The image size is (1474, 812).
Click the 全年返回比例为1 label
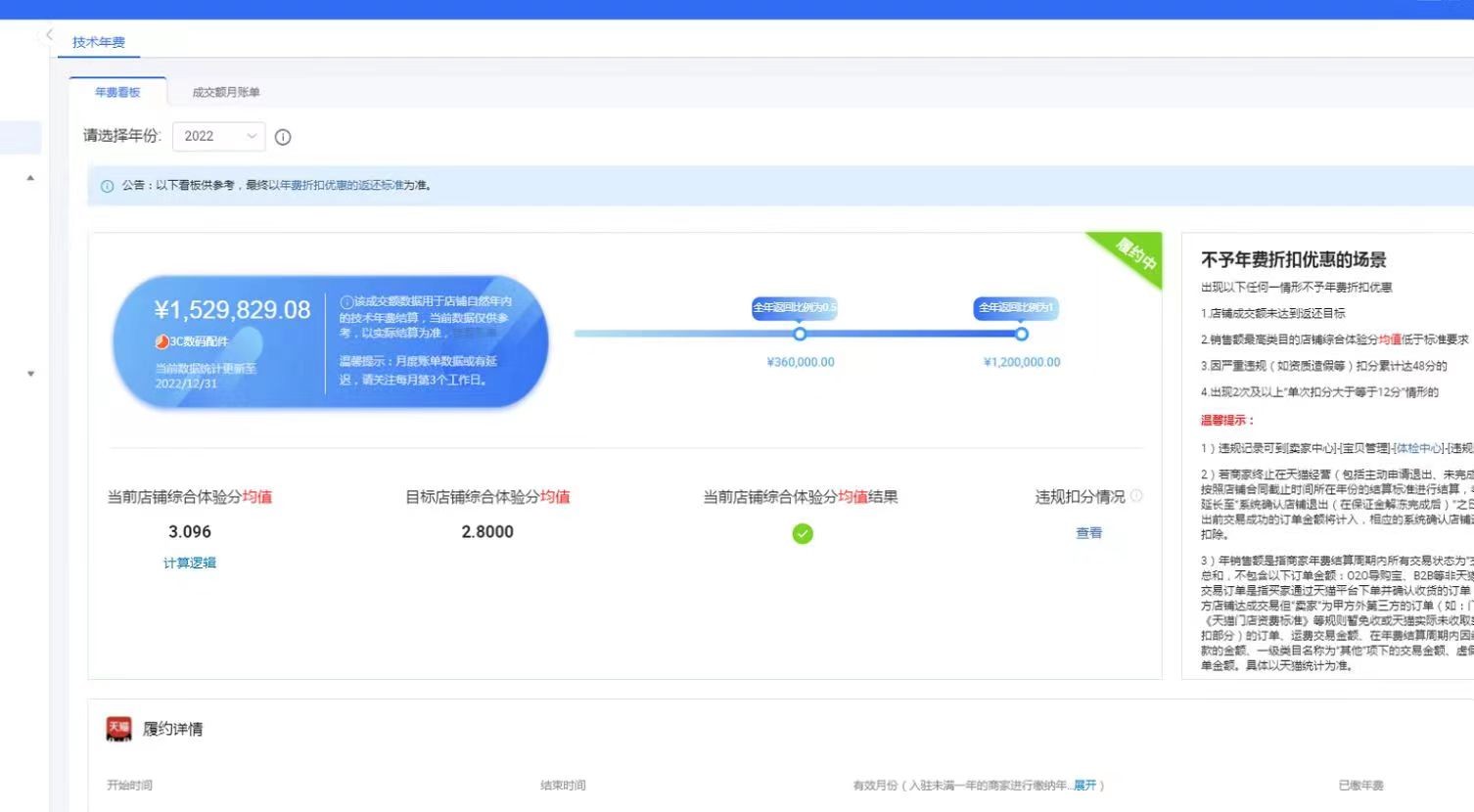(1016, 307)
